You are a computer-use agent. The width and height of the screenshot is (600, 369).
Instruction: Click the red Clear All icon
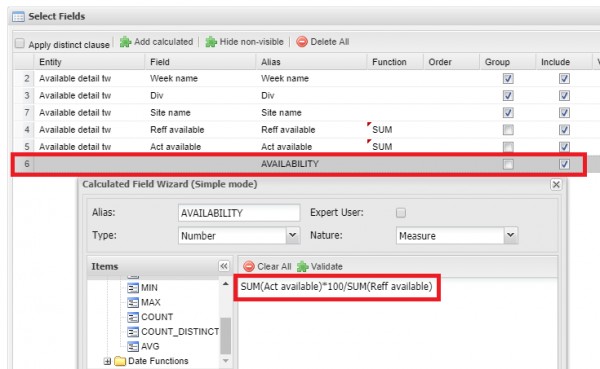(x=249, y=266)
